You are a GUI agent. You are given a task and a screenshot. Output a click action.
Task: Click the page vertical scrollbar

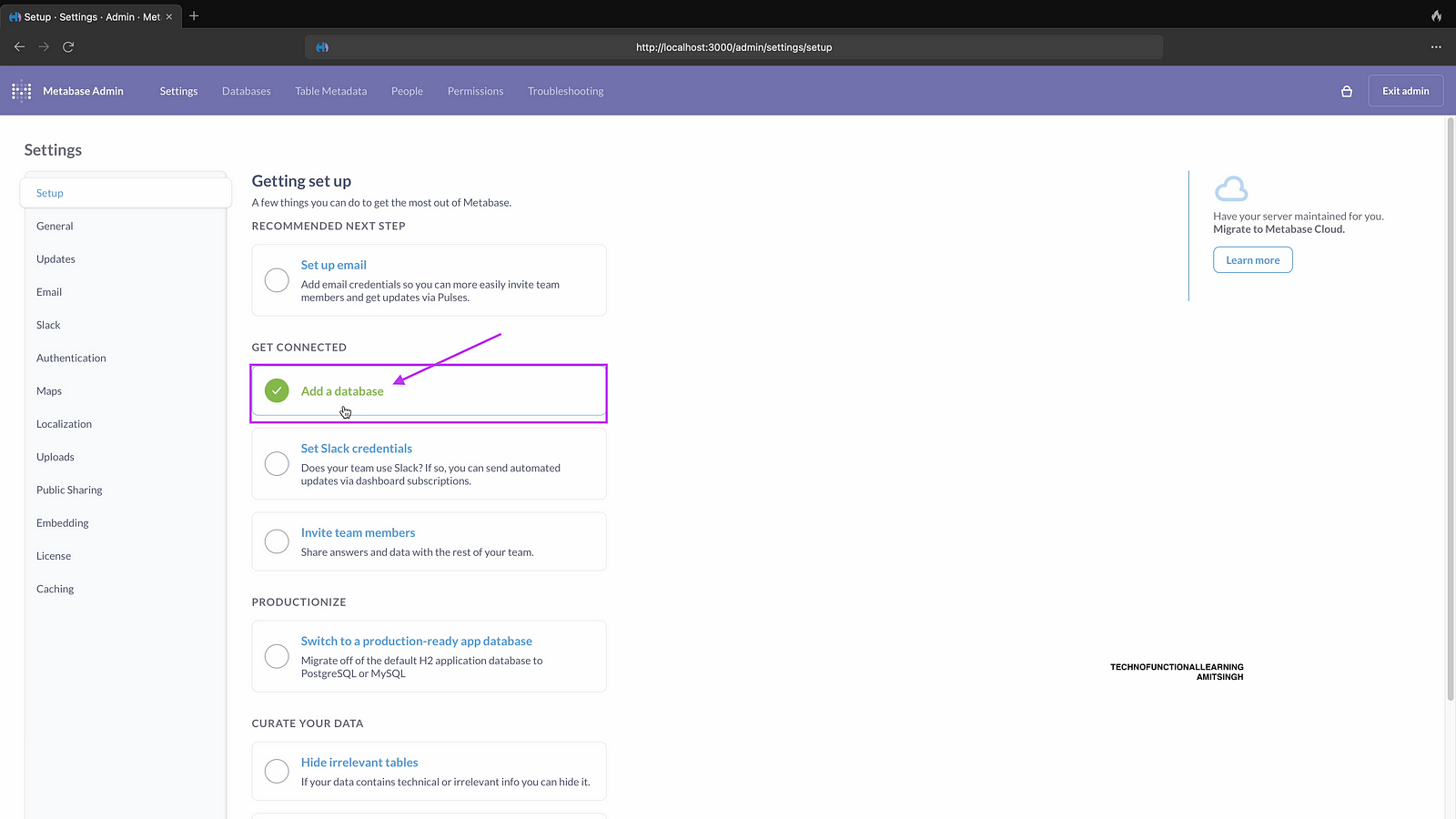[x=1451, y=409]
